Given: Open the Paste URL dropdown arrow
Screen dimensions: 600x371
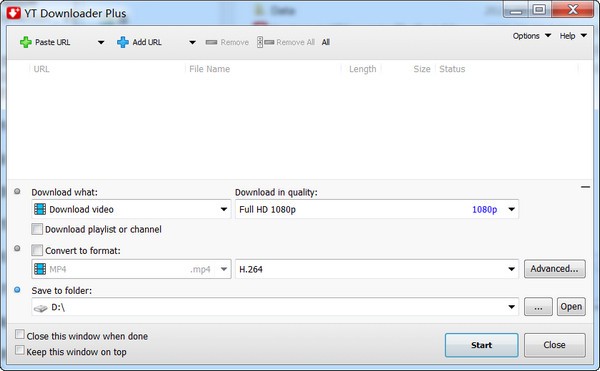Looking at the screenshot, I should 101,42.
